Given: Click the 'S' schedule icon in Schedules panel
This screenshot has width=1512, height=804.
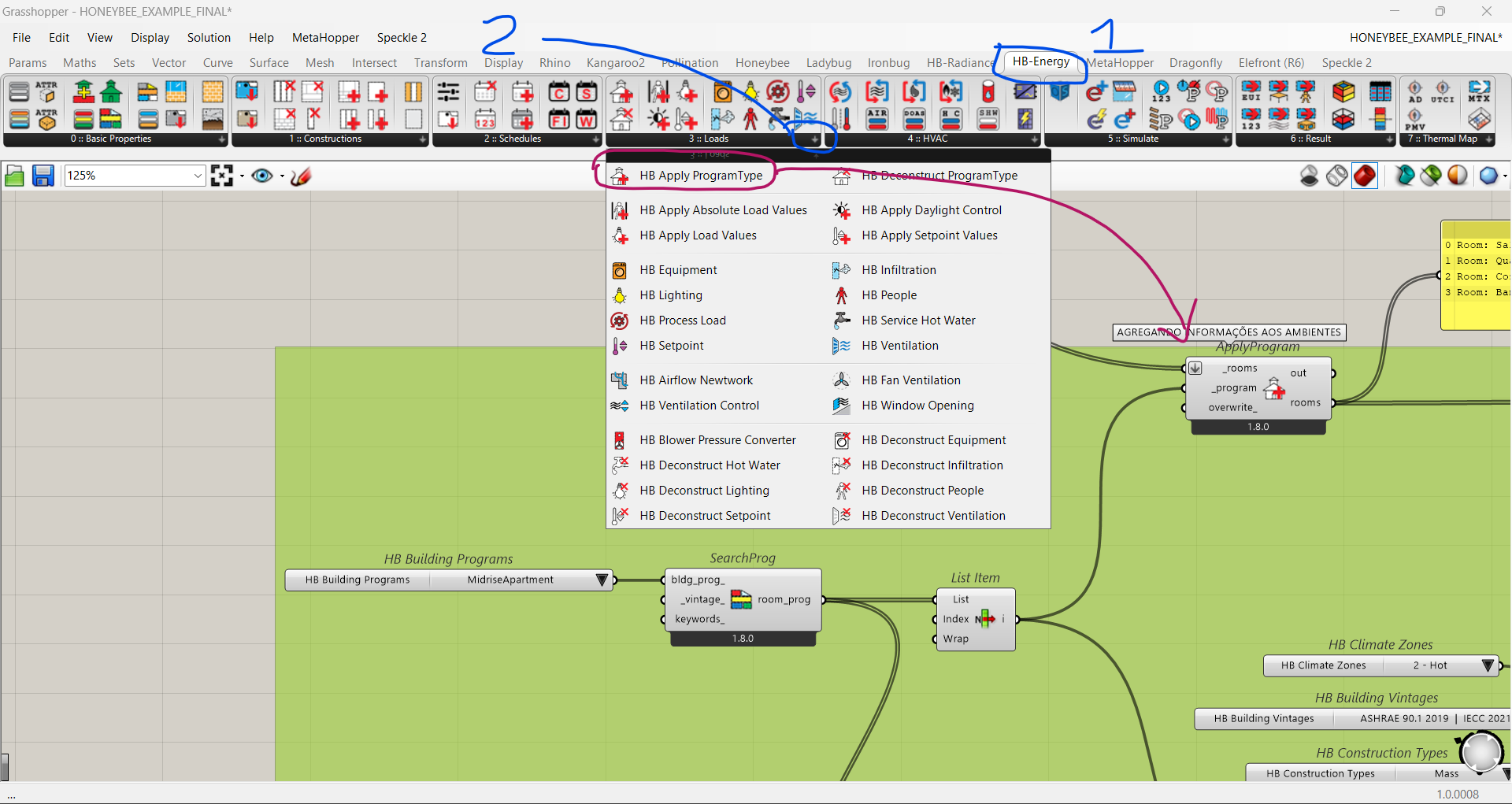Looking at the screenshot, I should tap(587, 93).
